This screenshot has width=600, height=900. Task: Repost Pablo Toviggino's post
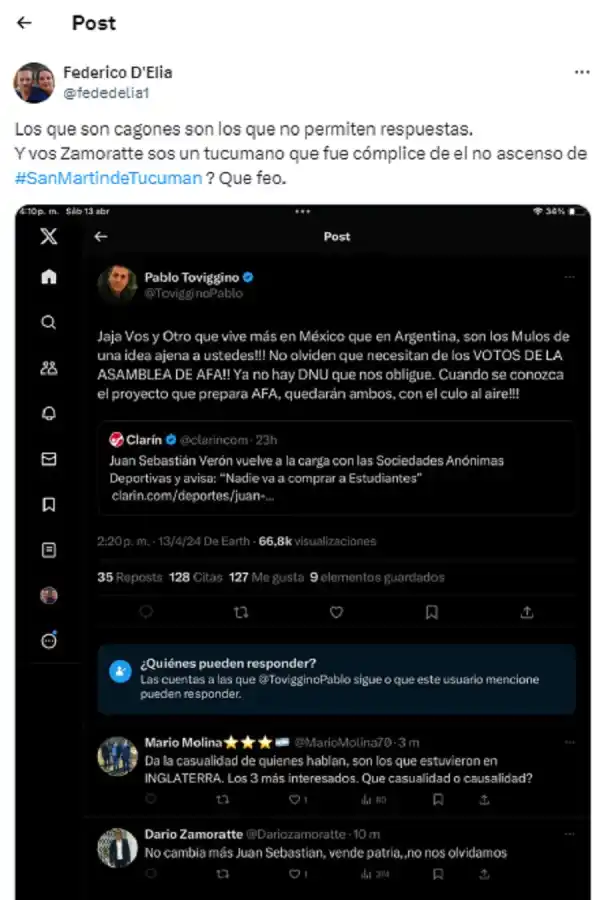(241, 612)
